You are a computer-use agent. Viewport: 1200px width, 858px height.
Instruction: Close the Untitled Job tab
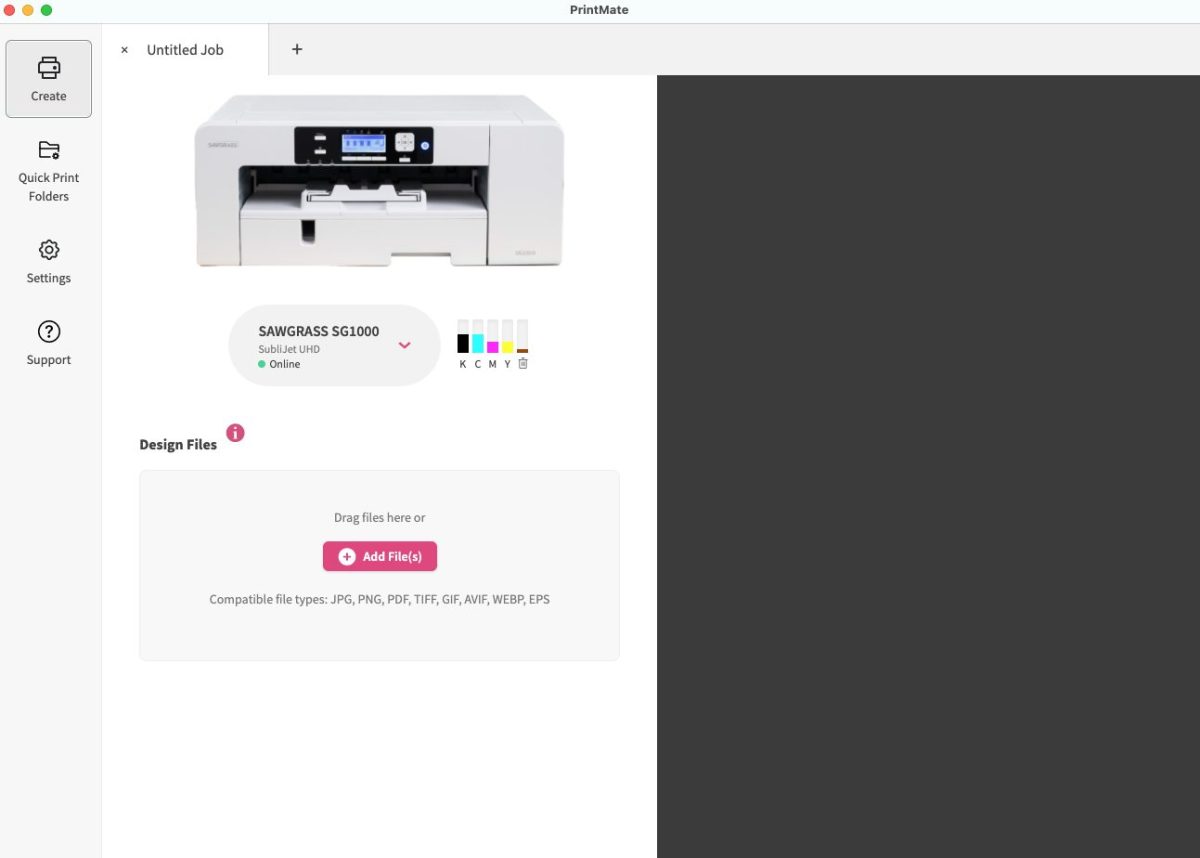click(125, 50)
